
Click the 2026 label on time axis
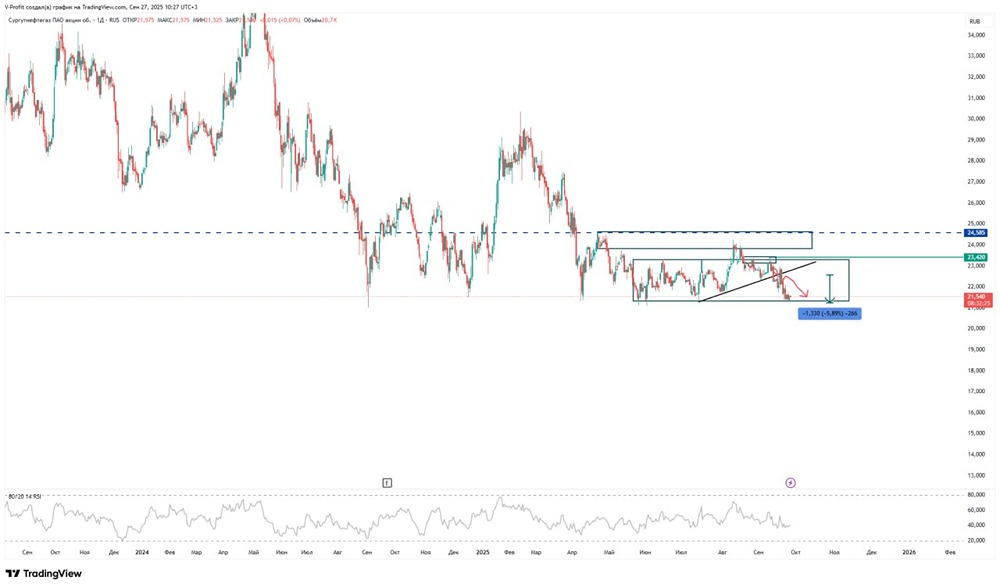[x=909, y=552]
